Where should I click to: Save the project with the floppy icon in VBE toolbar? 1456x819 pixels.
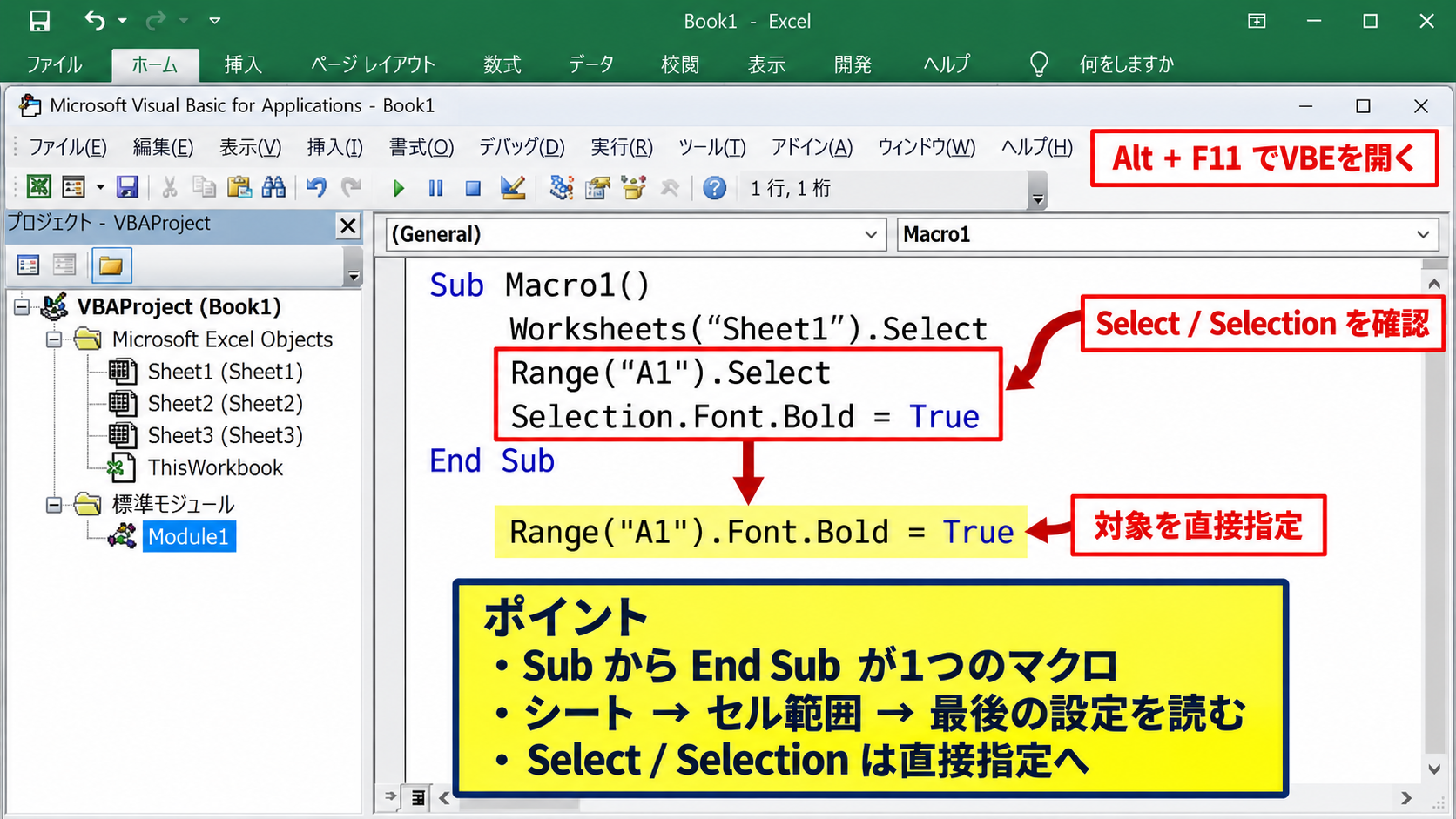tap(128, 187)
